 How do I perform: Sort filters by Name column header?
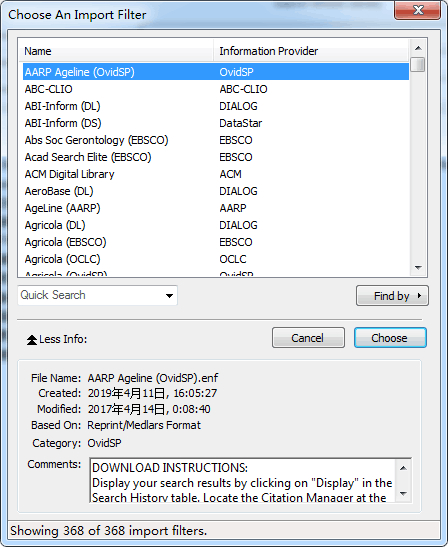click(116, 51)
